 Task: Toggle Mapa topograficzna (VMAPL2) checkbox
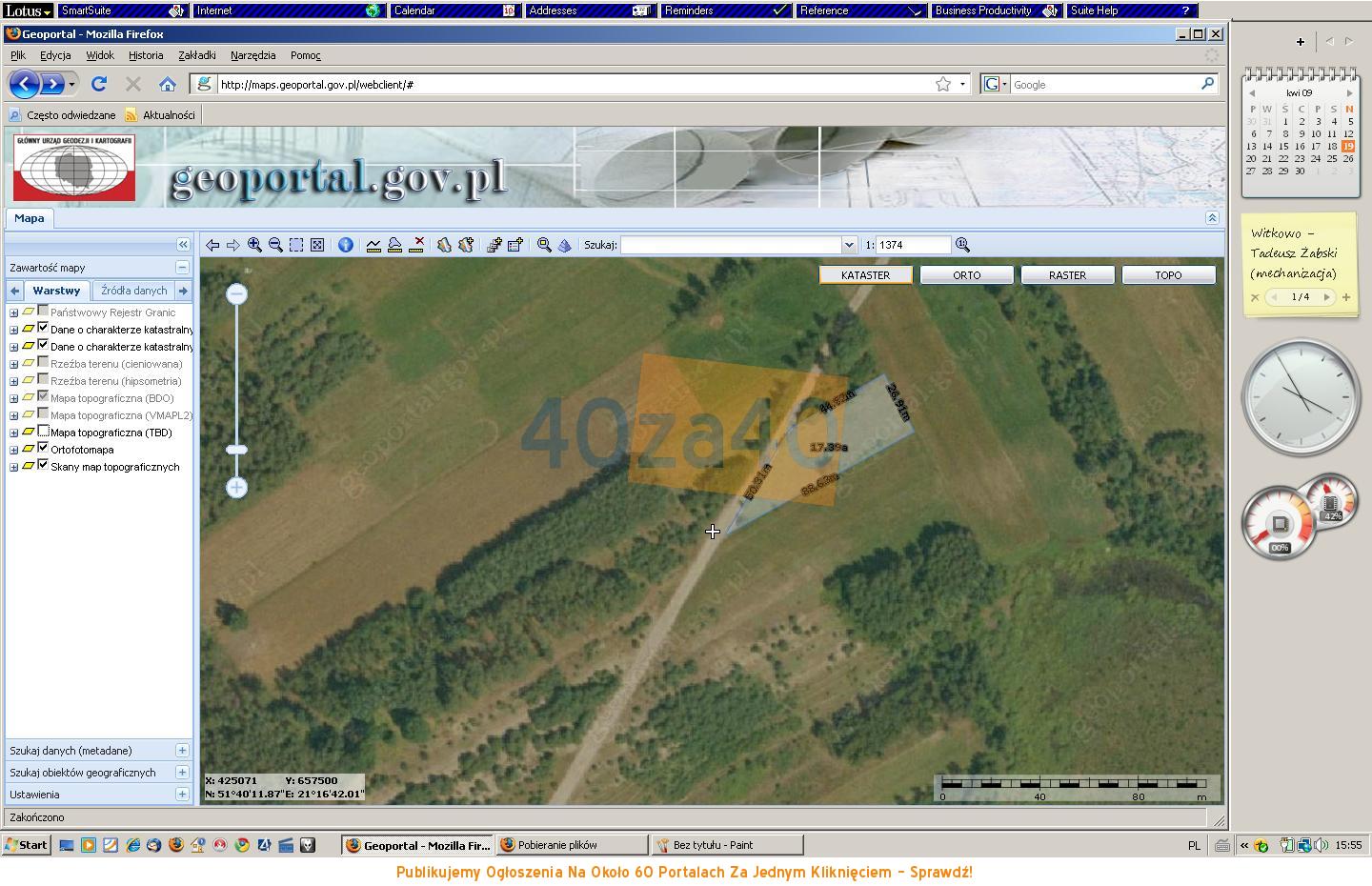click(43, 413)
